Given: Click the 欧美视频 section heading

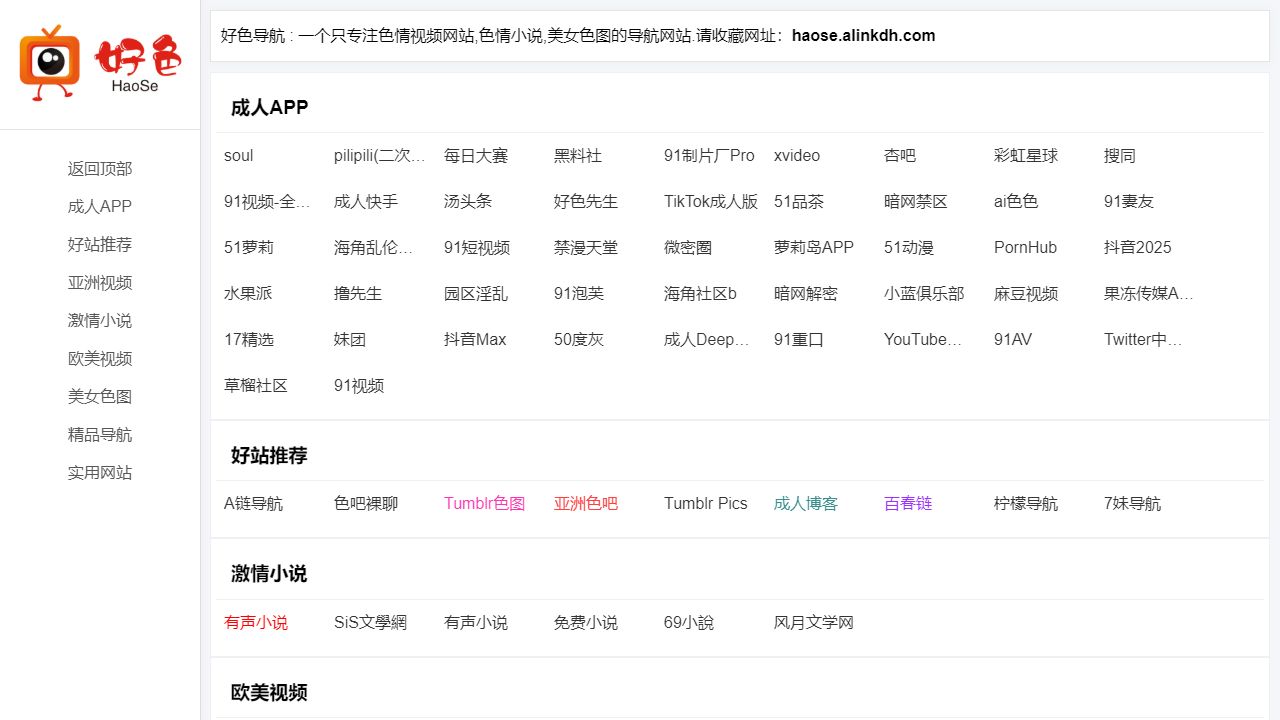Looking at the screenshot, I should coord(269,693).
